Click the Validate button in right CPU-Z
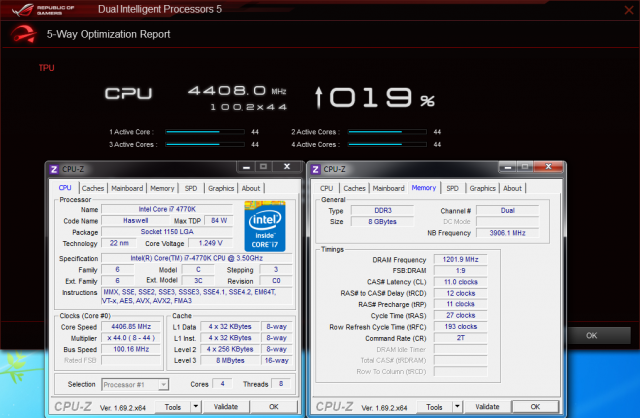This screenshot has width=640, height=418. coord(487,407)
